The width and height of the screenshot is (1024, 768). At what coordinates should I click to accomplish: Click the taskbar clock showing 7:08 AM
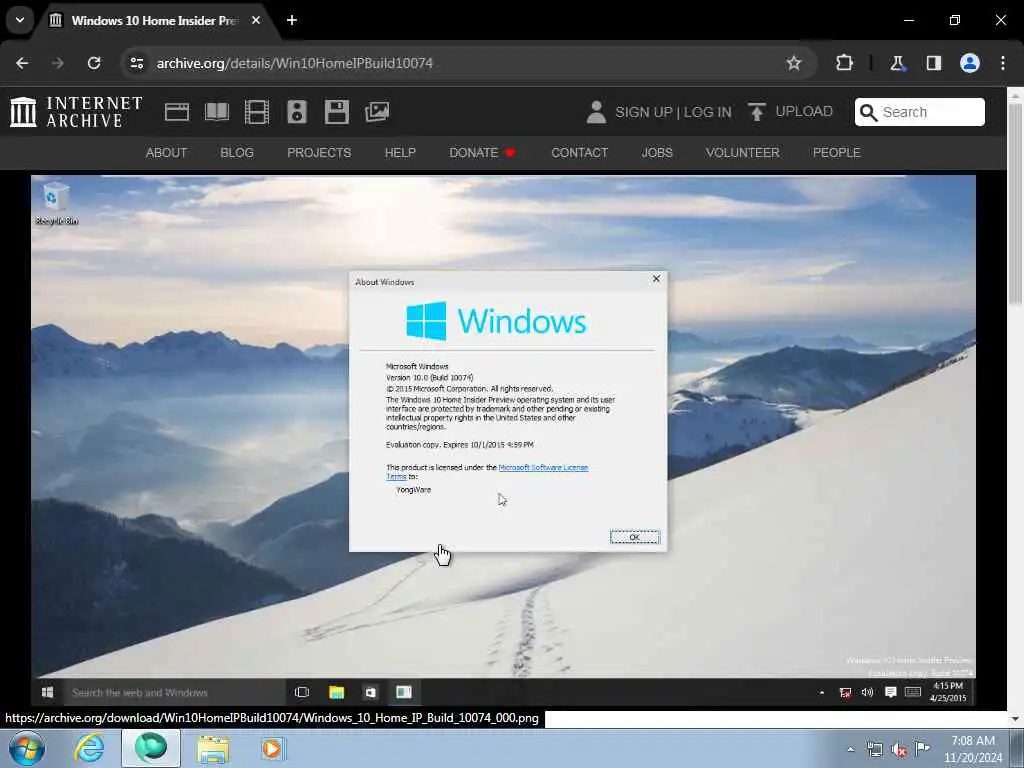(x=973, y=749)
